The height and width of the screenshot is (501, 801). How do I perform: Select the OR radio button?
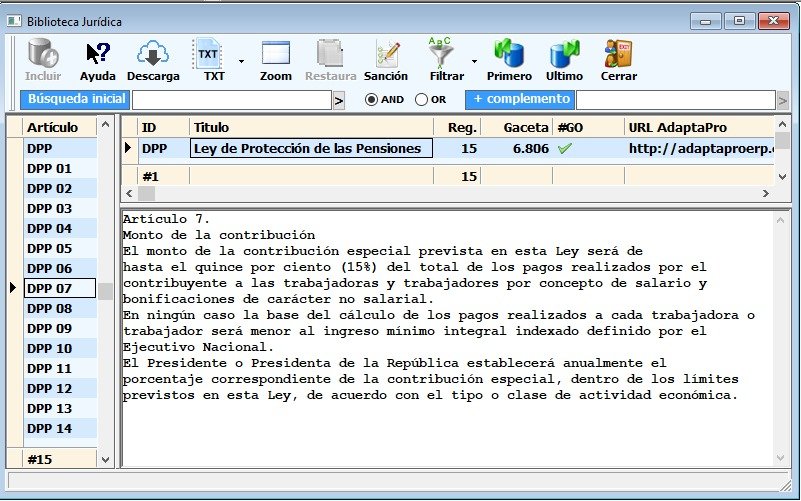421,100
